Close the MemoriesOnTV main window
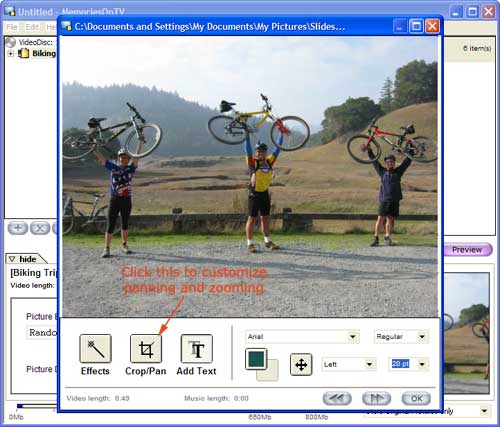This screenshot has width=500, height=427. tap(489, 12)
